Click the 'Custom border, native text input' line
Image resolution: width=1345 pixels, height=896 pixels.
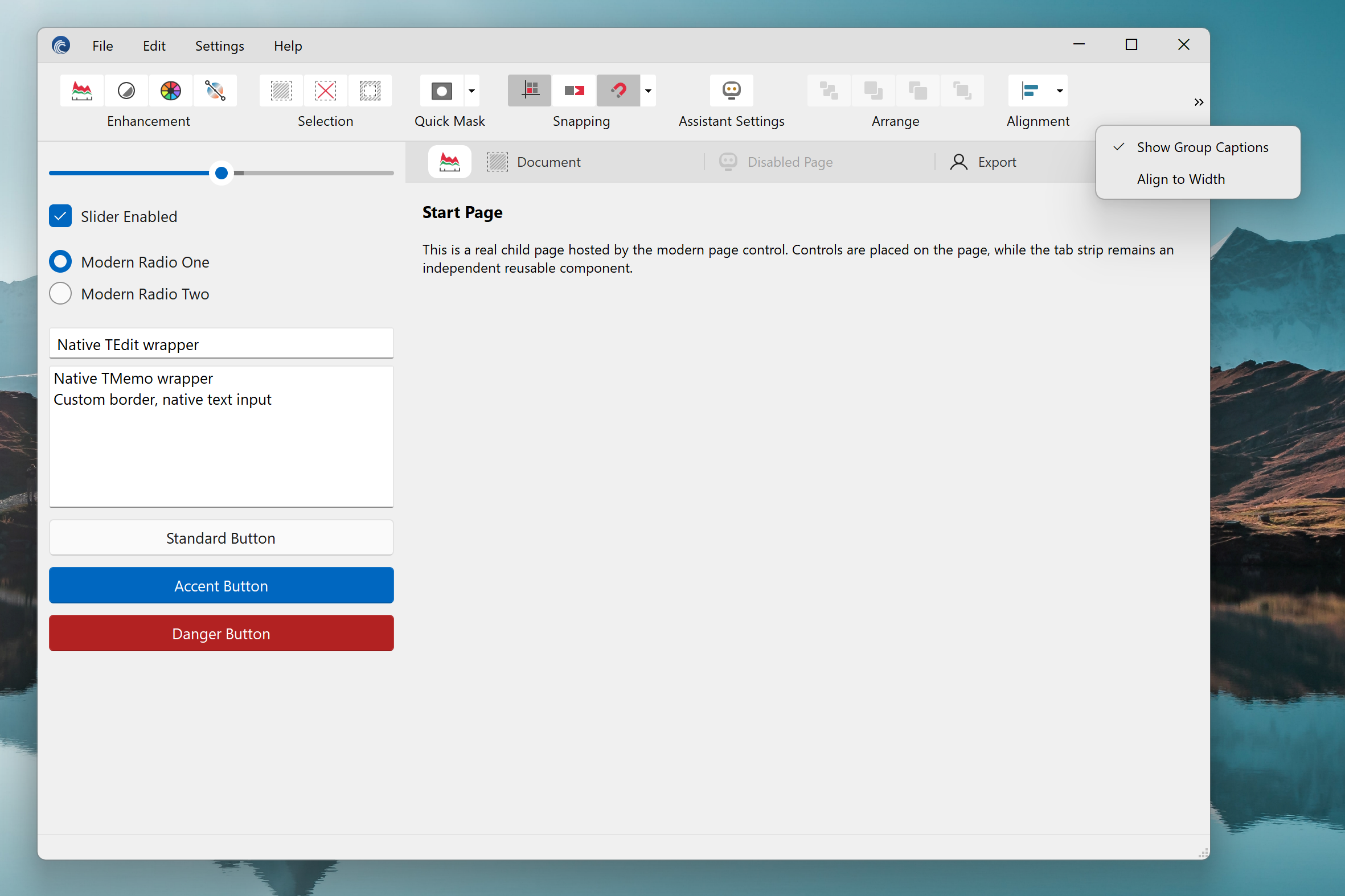click(x=162, y=400)
